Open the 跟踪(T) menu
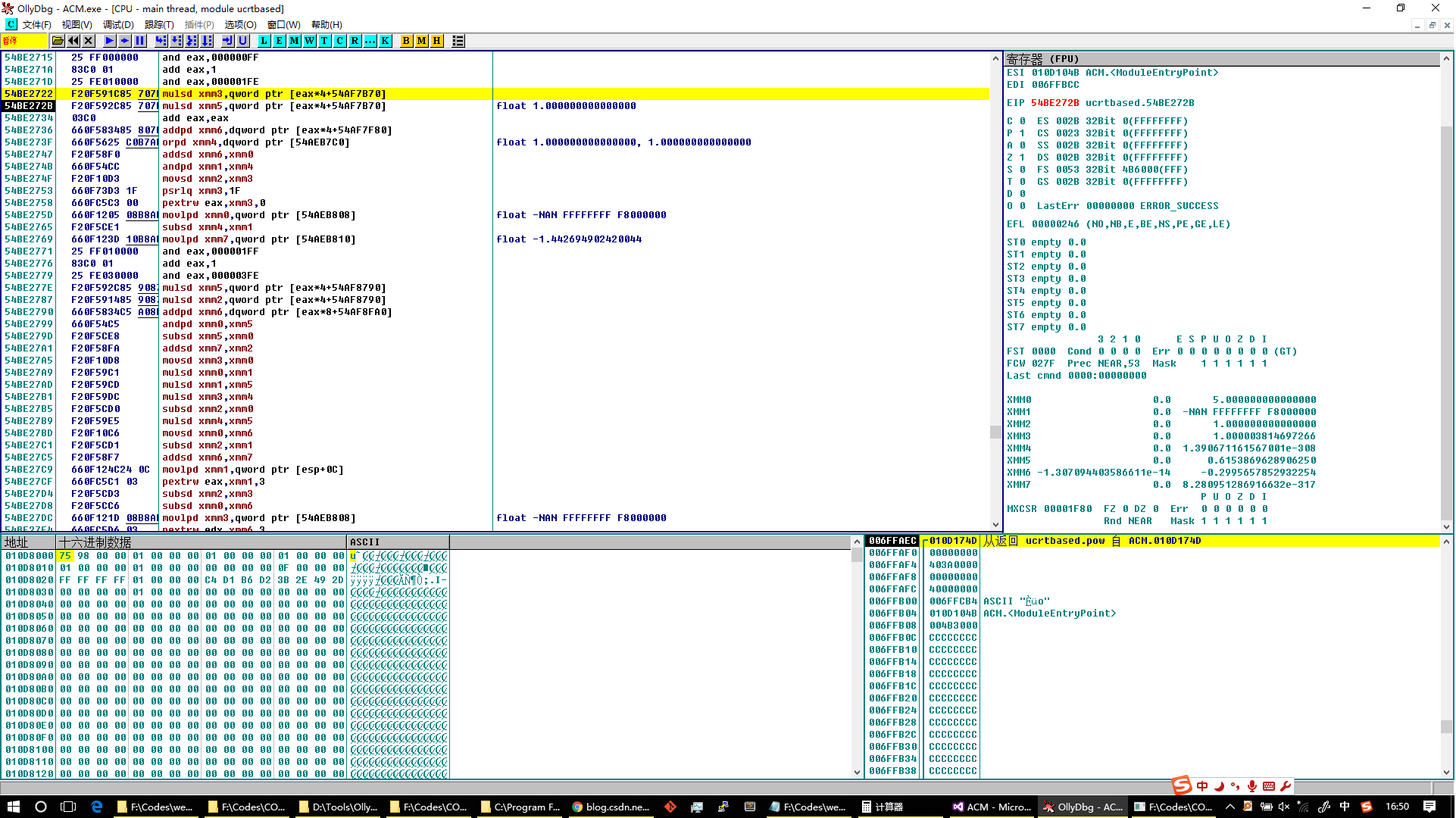Viewport: 1456px width, 818px height. pos(159,25)
